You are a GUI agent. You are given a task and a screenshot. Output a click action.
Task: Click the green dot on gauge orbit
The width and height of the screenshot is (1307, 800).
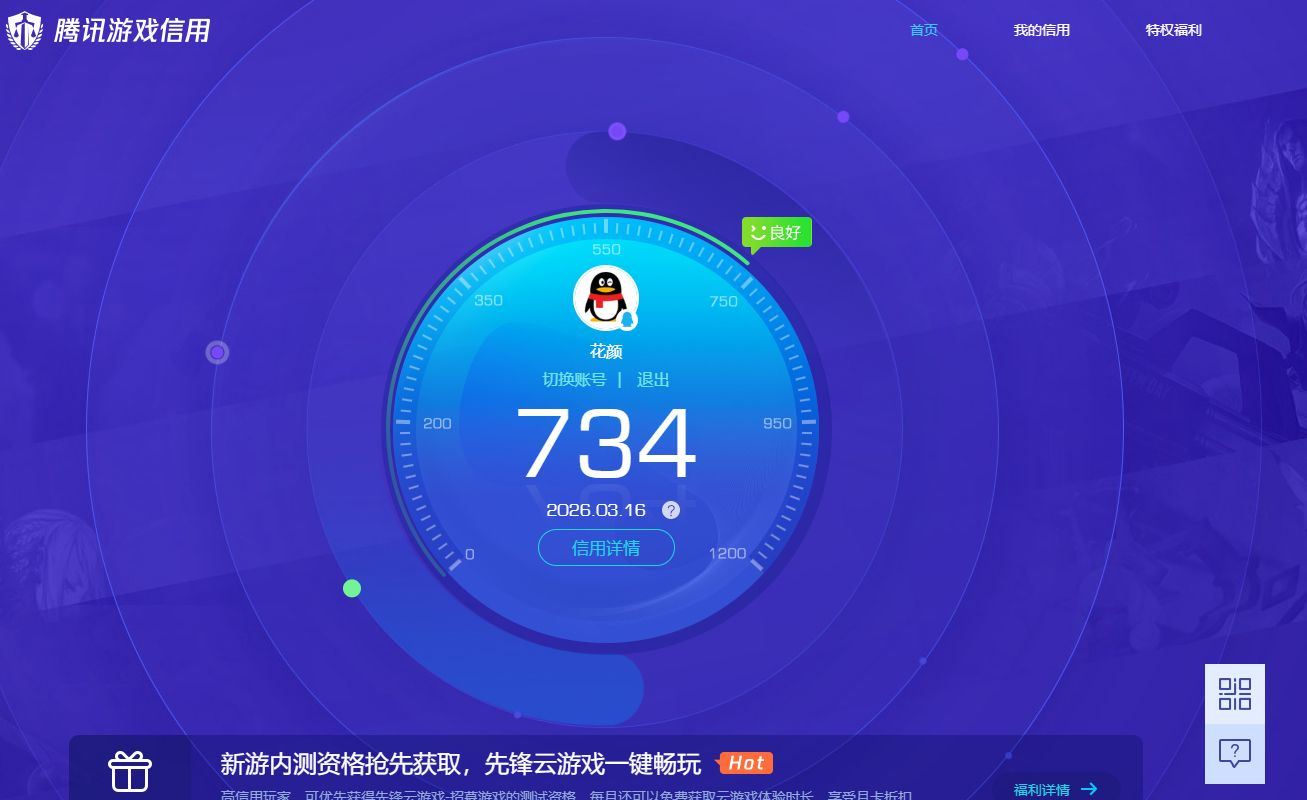pyautogui.click(x=352, y=588)
